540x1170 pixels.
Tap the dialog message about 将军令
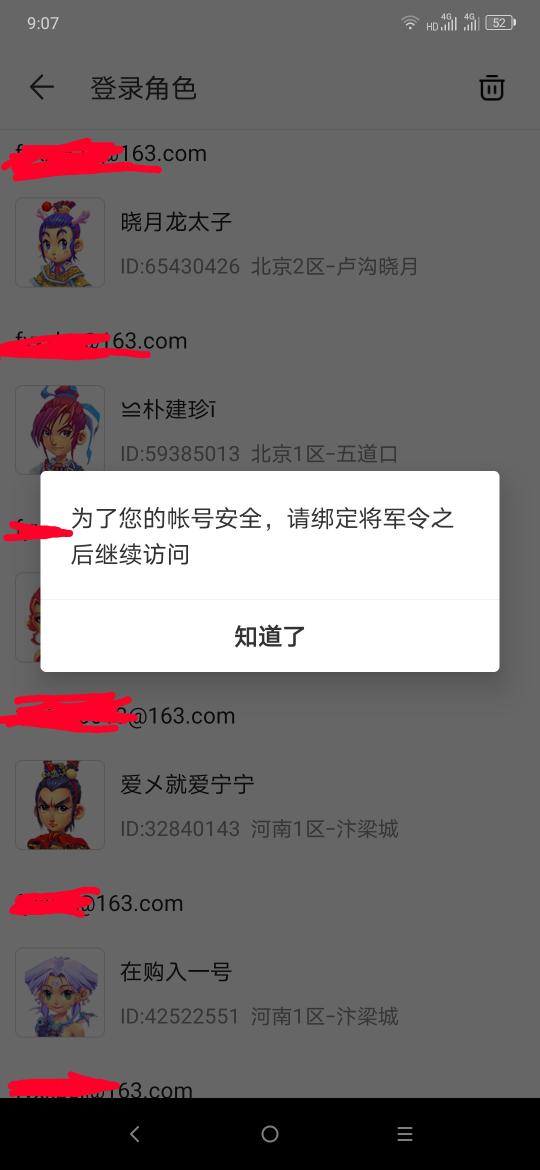point(263,536)
